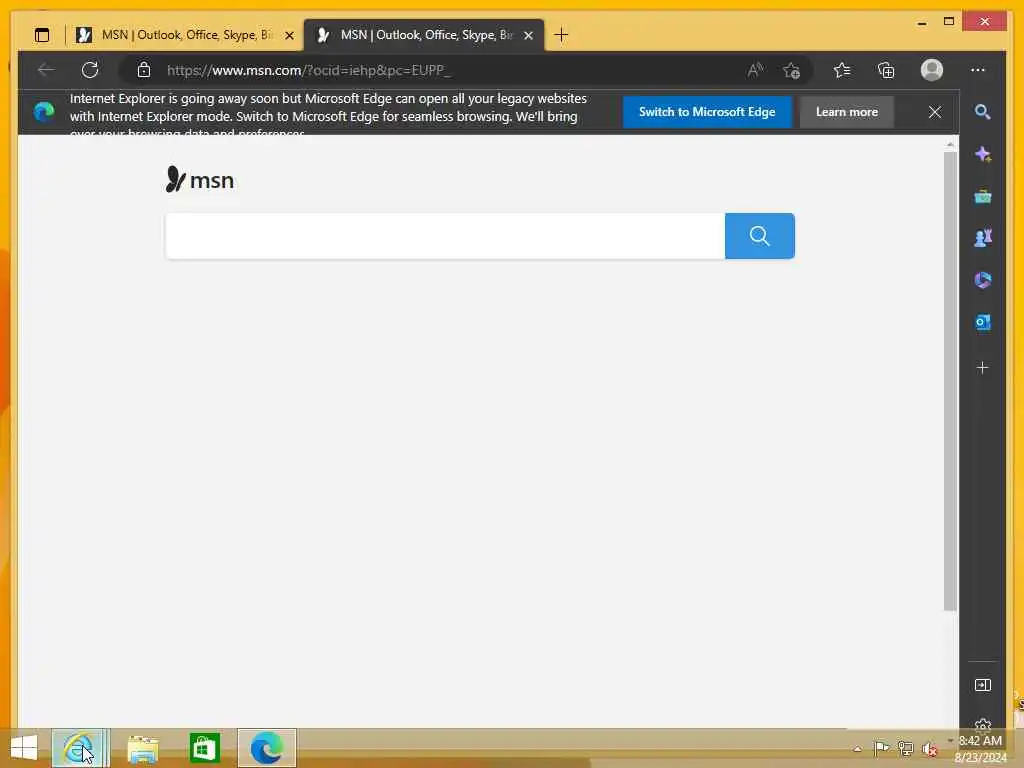Open sidebar Microsoft 365 icon

click(982, 280)
